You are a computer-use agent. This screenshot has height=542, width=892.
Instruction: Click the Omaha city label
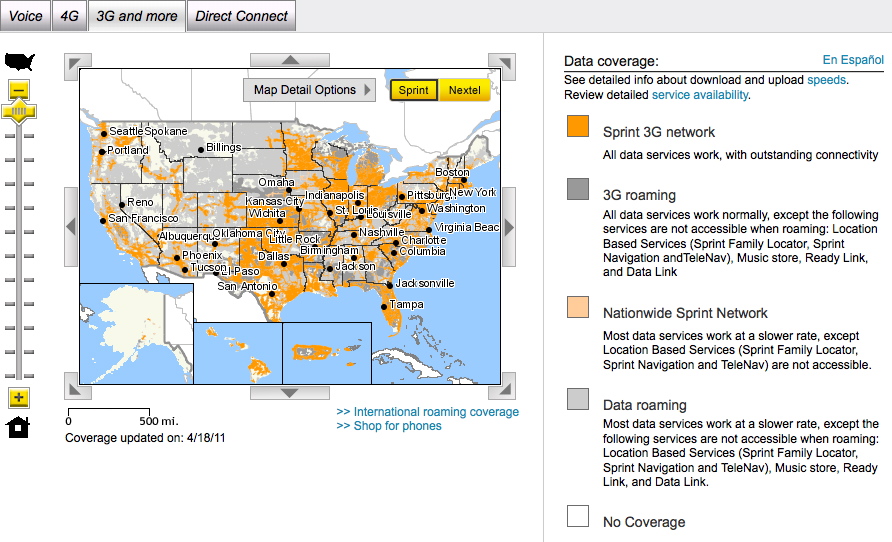(x=276, y=182)
